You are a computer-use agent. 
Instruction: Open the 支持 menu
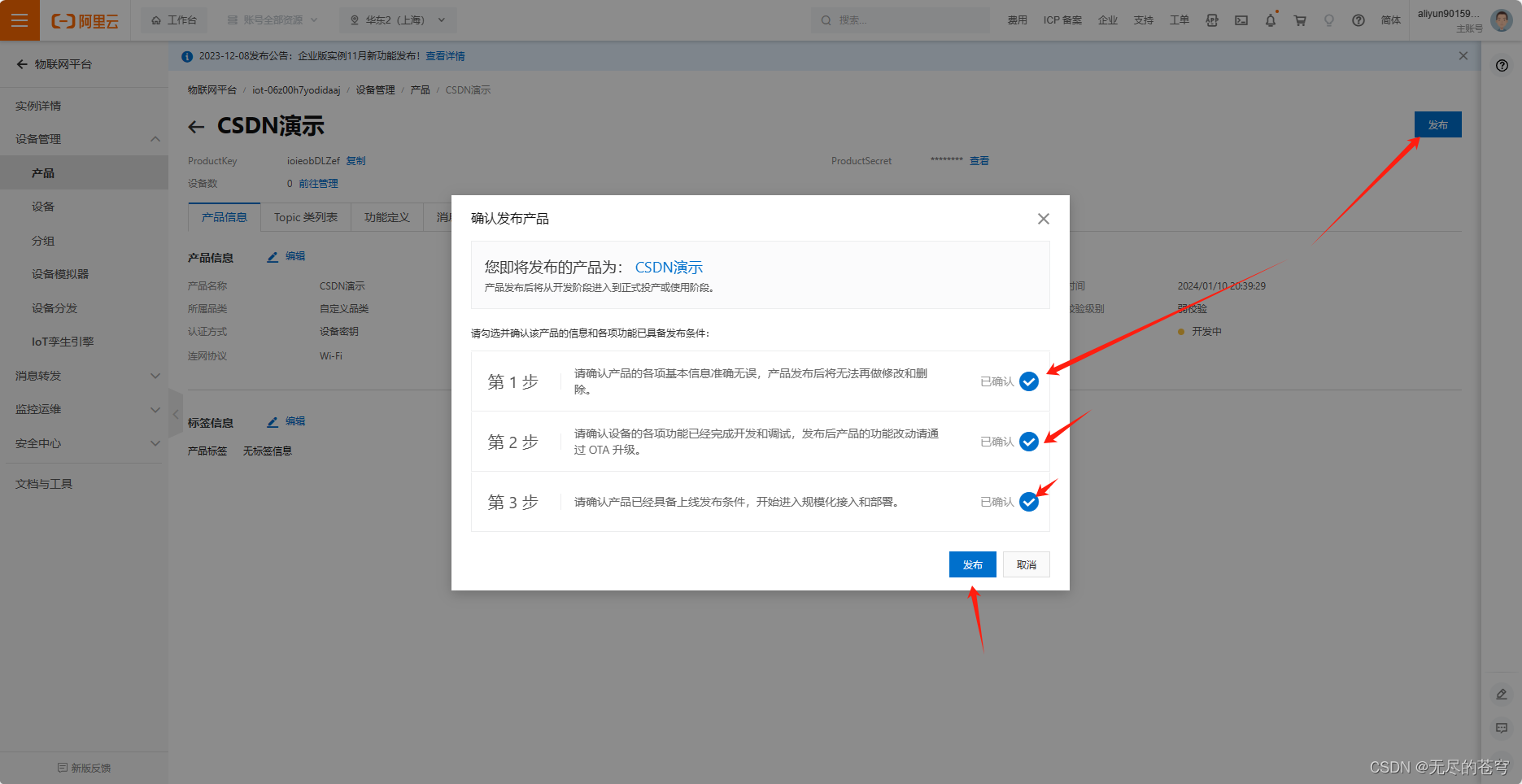coord(1143,20)
